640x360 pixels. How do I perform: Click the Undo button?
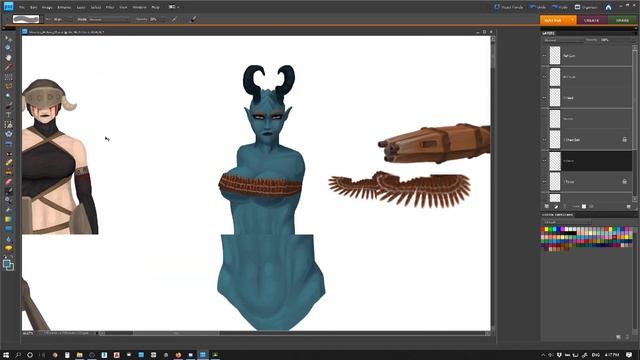tap(538, 7)
